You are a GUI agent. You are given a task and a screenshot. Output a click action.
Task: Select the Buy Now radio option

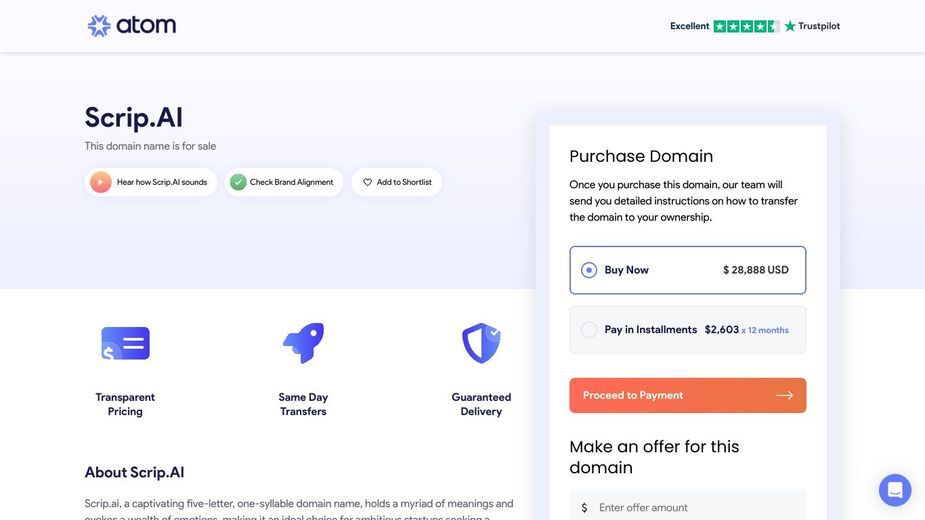589,270
